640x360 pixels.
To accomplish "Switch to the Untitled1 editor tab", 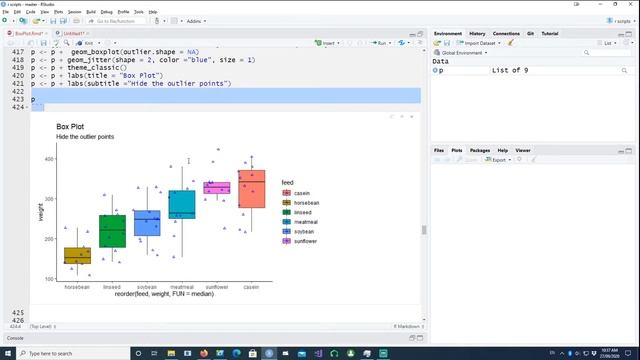I will [73, 33].
